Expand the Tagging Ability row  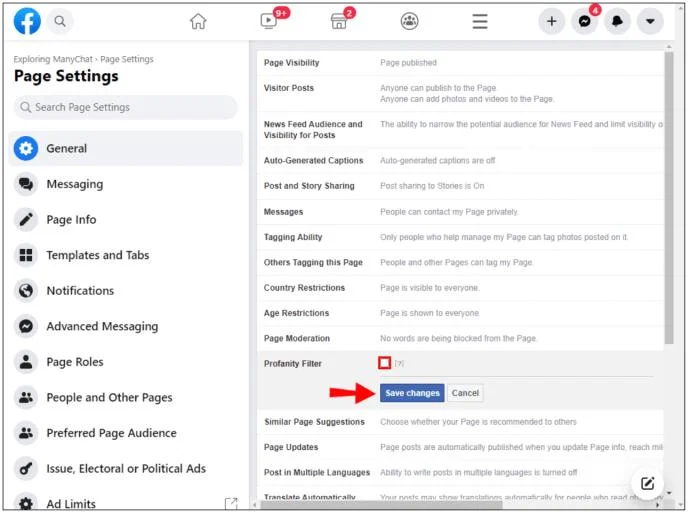[460, 237]
